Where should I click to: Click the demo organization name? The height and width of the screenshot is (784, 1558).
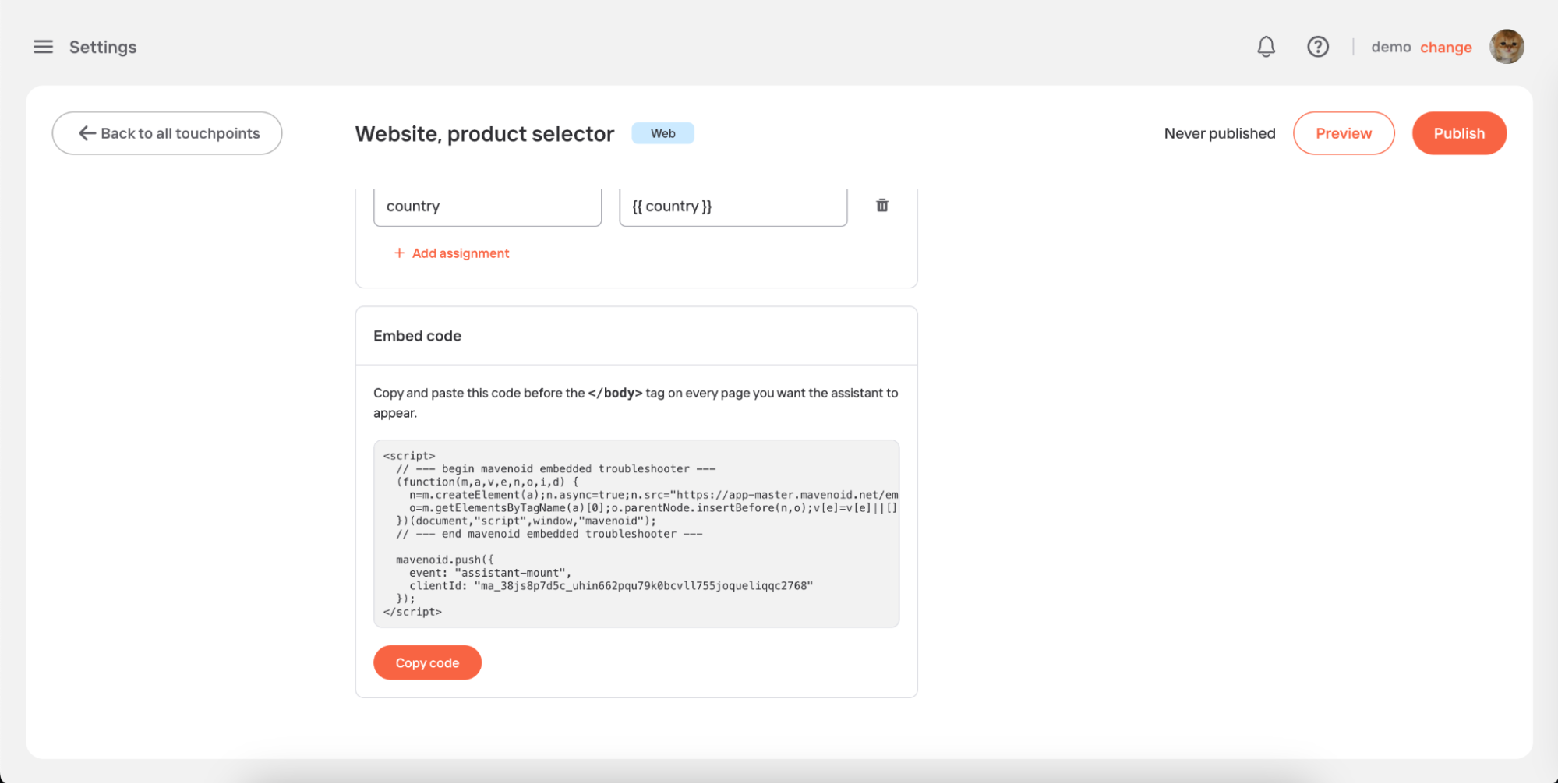(x=1391, y=48)
